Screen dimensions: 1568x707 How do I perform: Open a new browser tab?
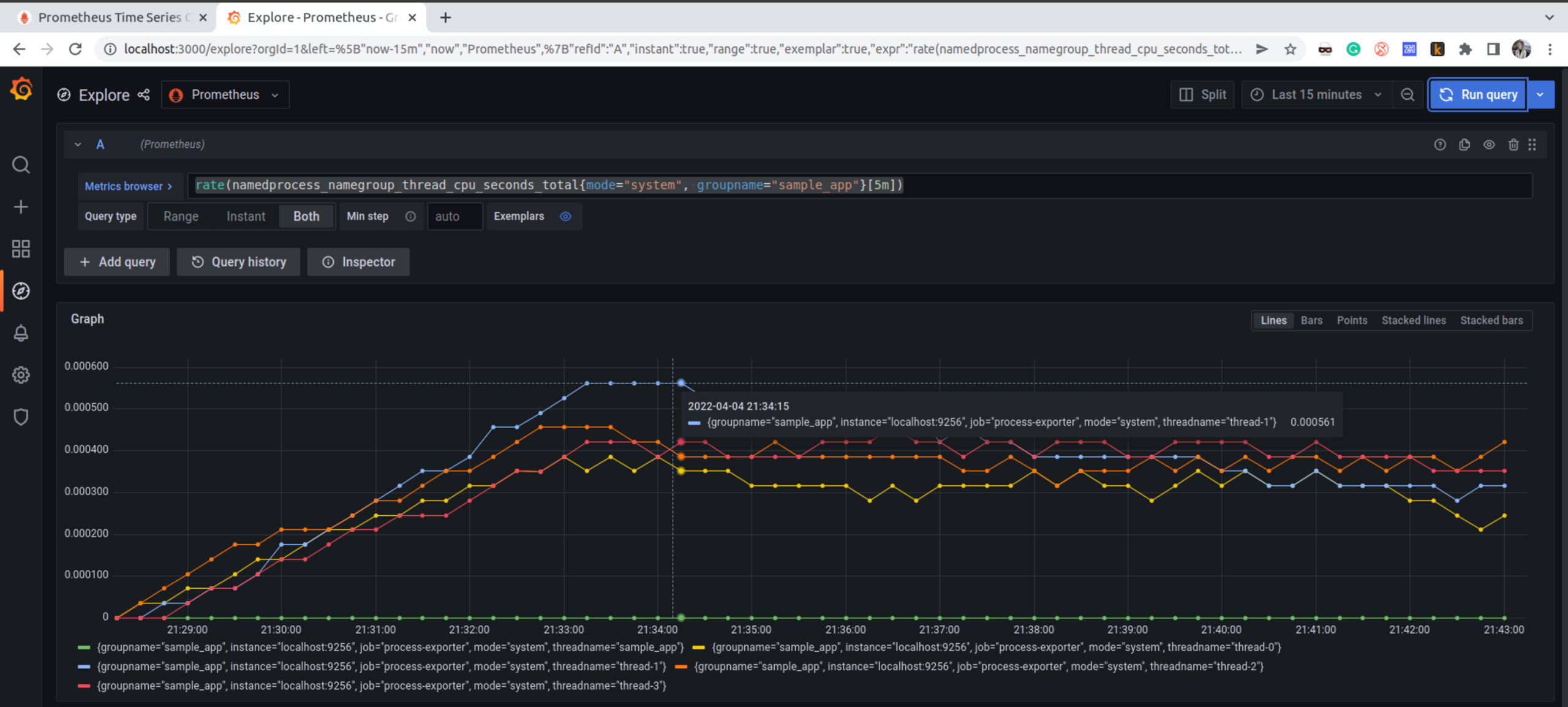[x=445, y=18]
